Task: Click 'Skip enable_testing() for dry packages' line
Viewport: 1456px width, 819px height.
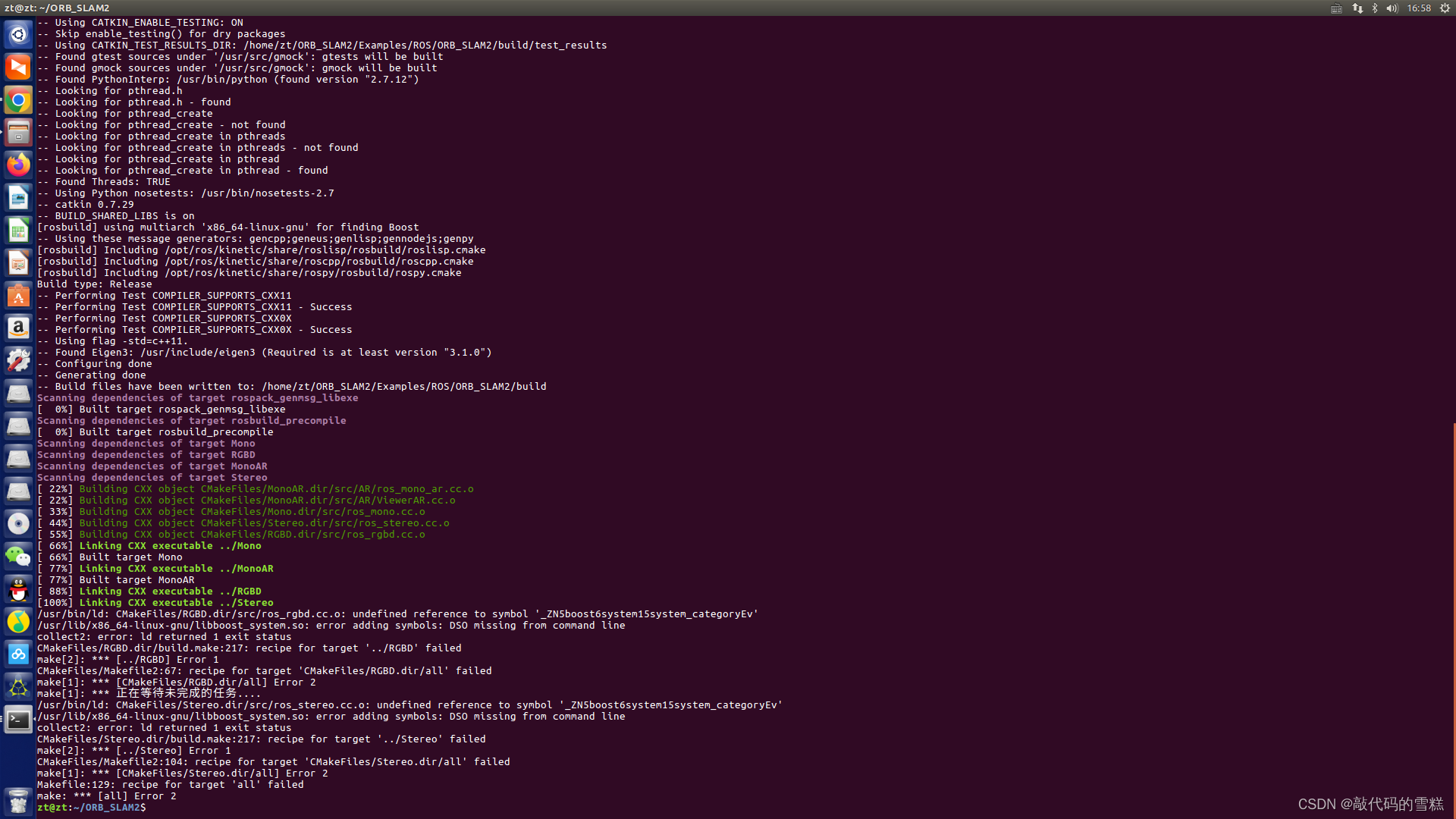Action: [x=162, y=34]
